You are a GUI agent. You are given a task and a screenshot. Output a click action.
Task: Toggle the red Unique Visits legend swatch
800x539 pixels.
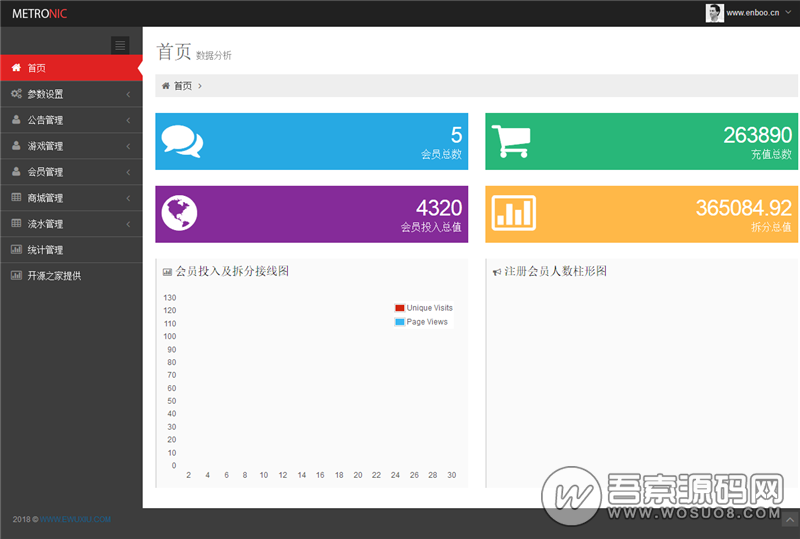click(x=400, y=308)
